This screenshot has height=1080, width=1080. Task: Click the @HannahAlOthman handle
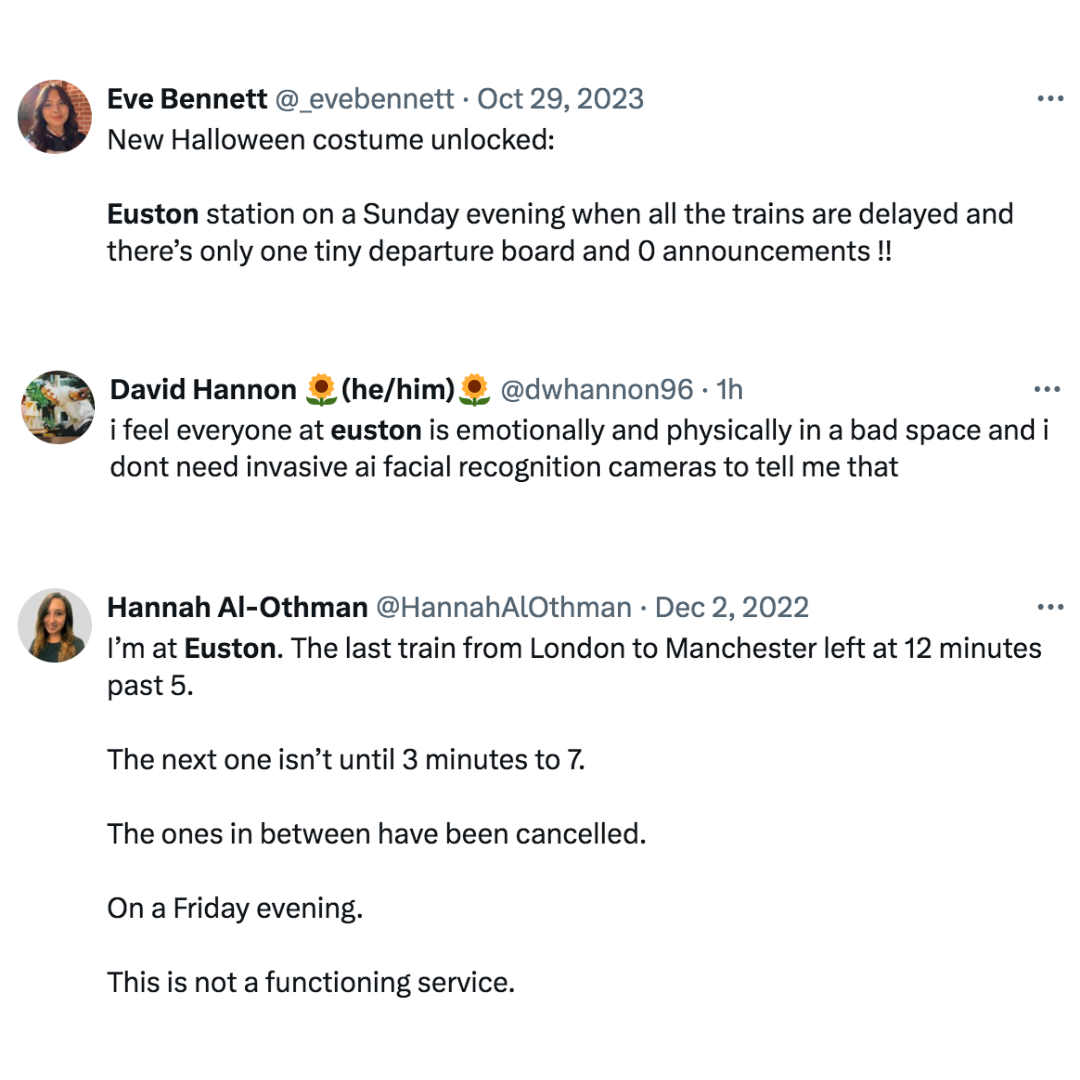coord(503,608)
